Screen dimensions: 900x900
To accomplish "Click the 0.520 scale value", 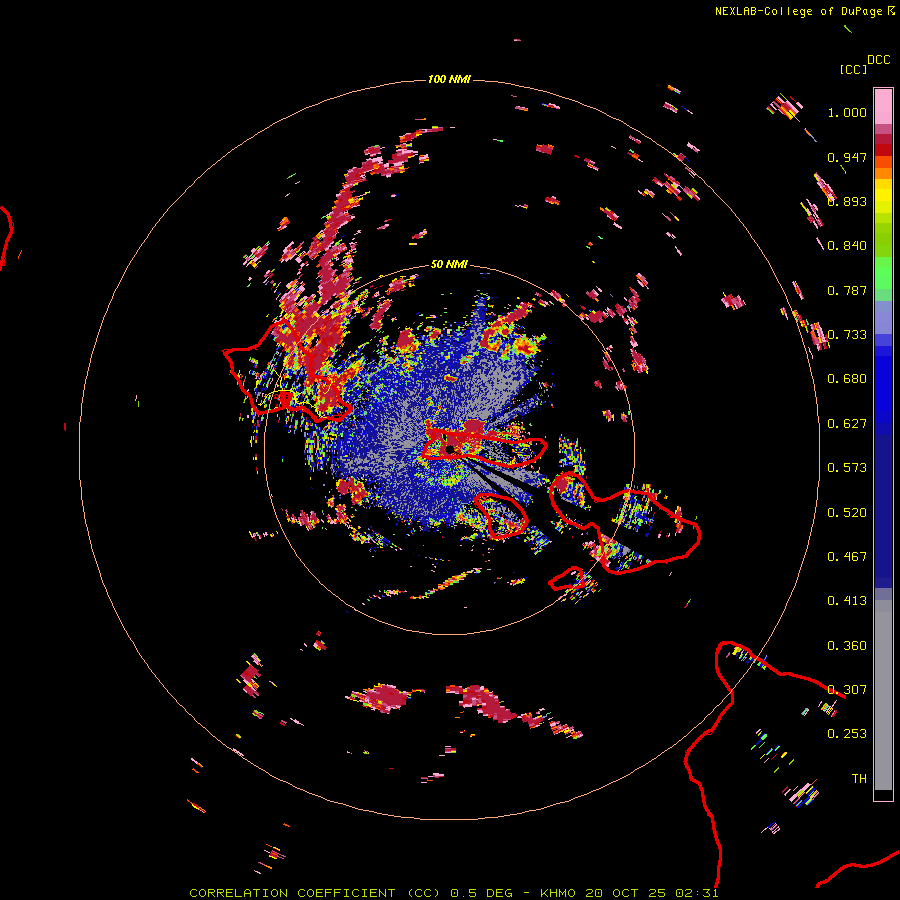I will [x=847, y=513].
